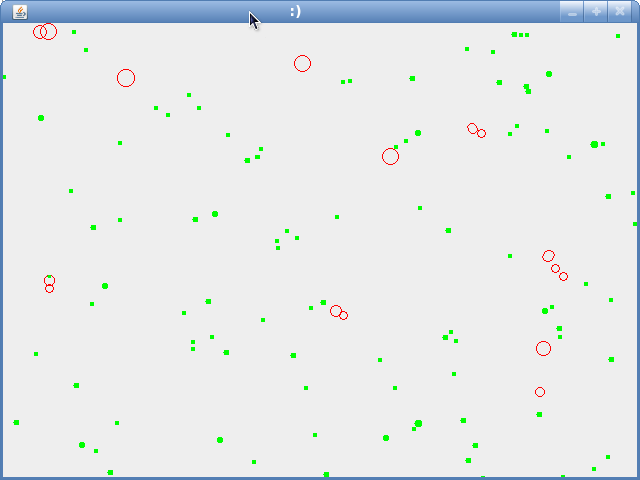640x480 pixels.
Task: Click the last circle in the diagonal chain of three red circles
Action: (563, 276)
